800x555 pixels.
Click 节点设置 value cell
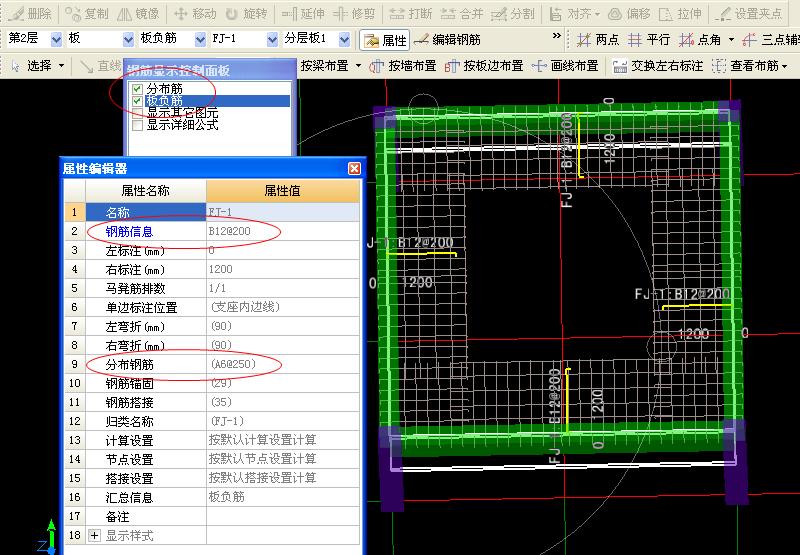point(283,459)
